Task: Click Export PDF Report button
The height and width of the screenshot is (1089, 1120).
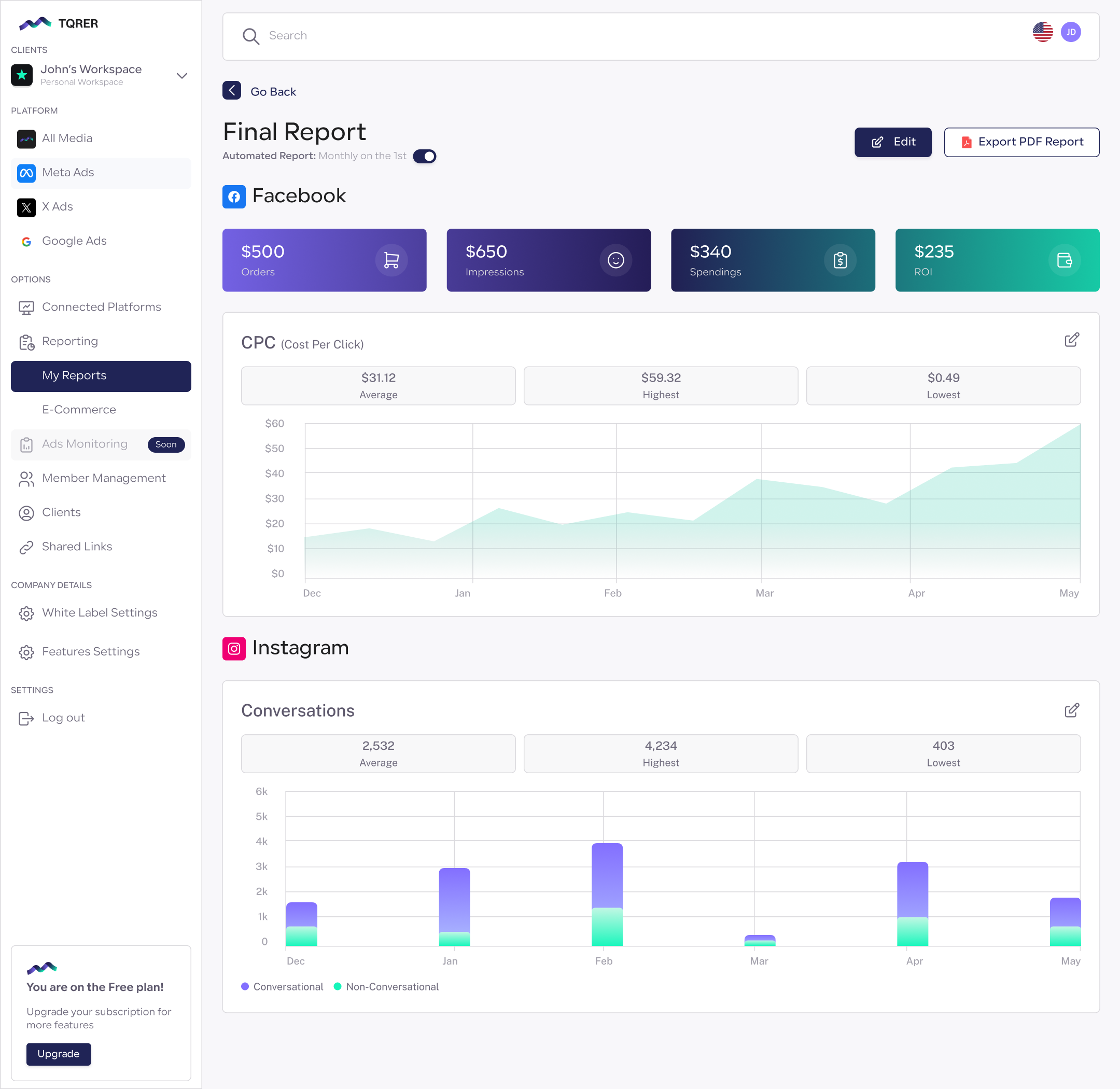Action: tap(1021, 143)
